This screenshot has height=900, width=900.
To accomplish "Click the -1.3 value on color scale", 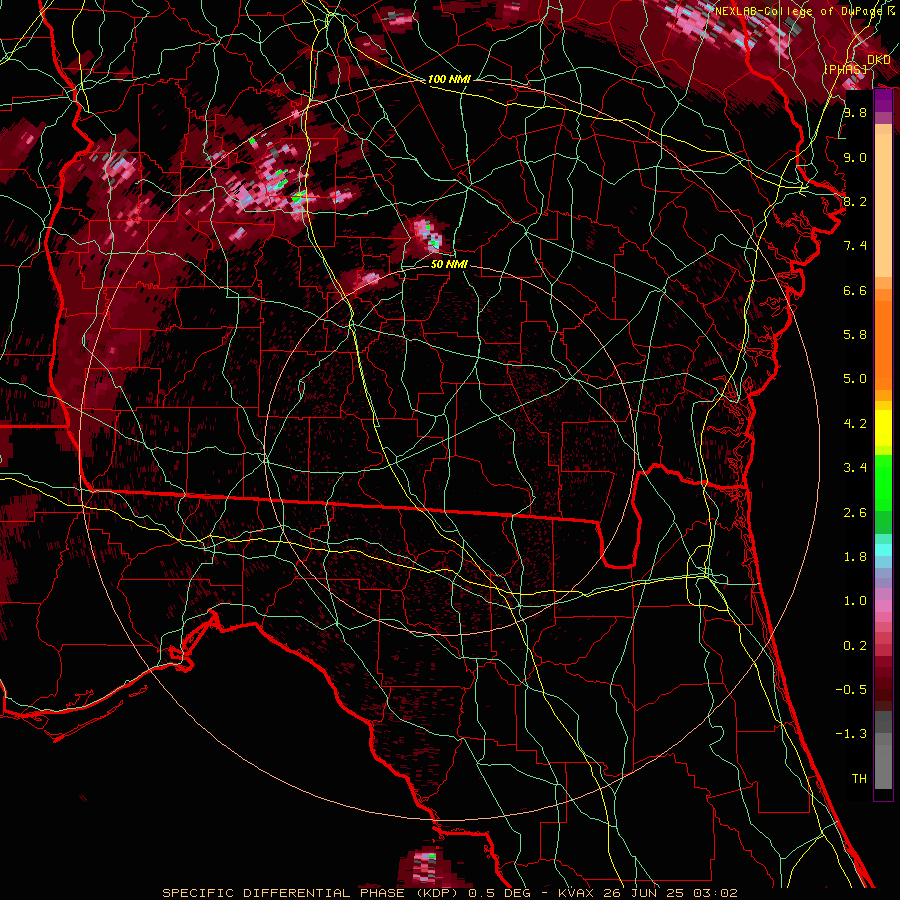I will point(851,734).
